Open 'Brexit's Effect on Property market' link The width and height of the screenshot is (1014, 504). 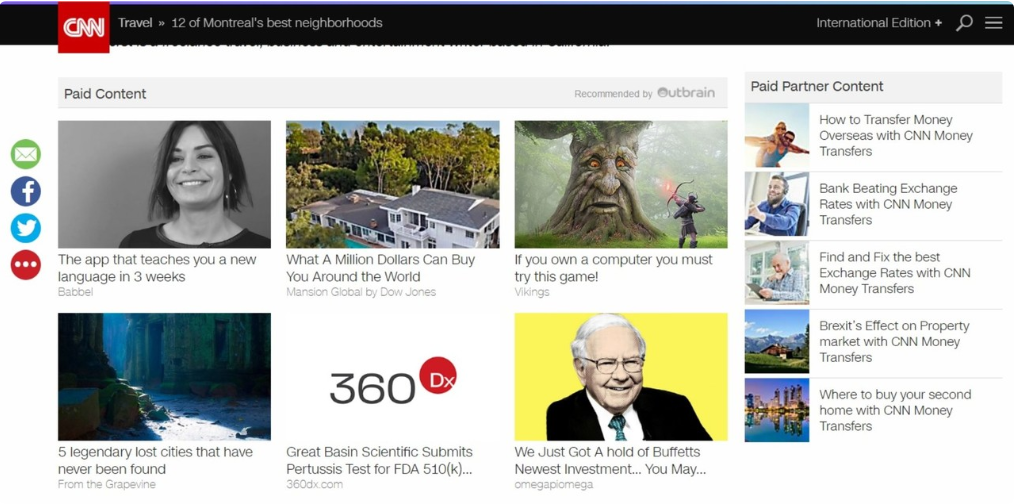(894, 341)
